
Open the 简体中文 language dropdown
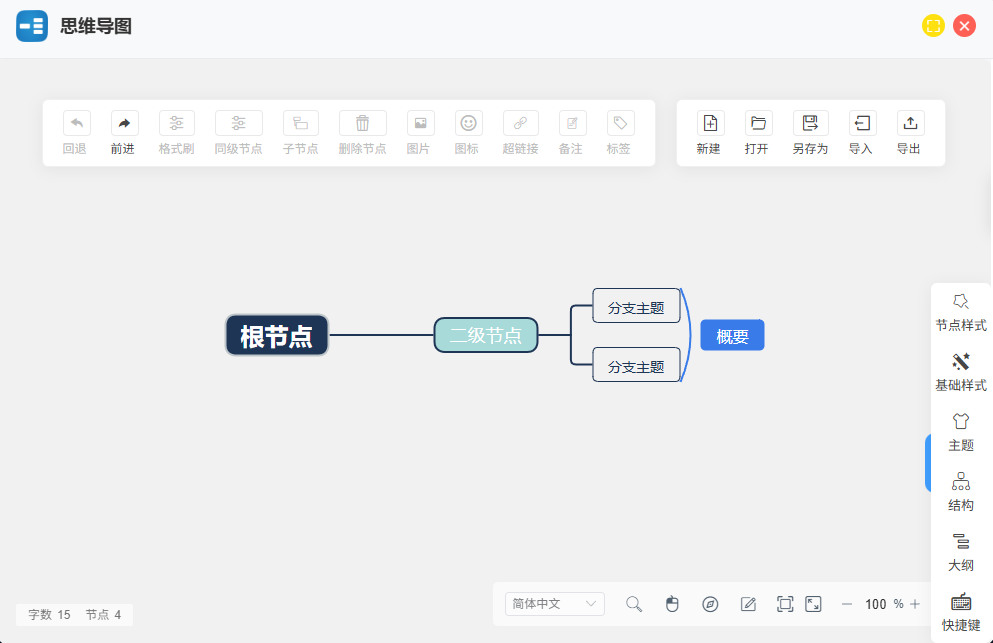555,604
